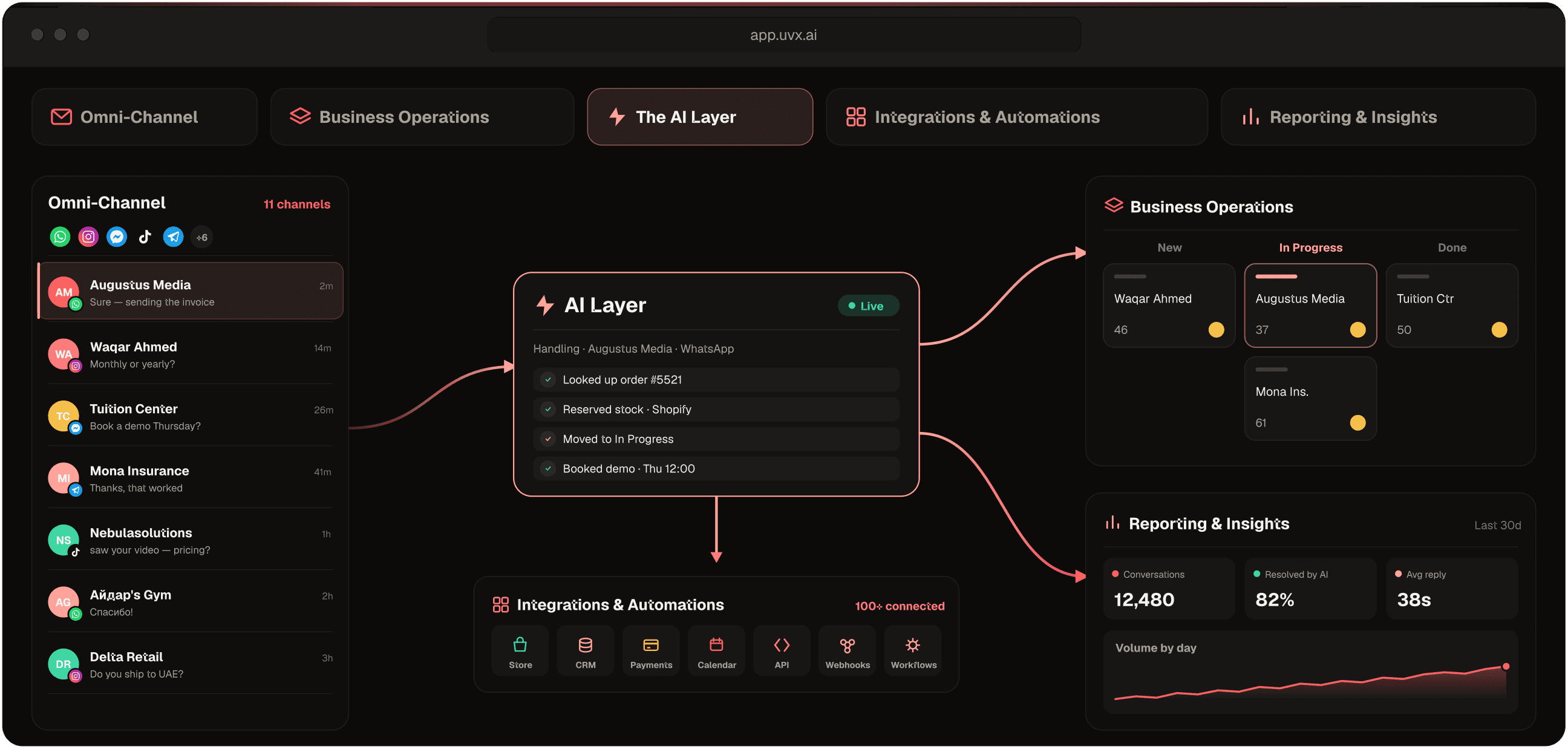Click the WhatsApp channel icon
This screenshot has width=1568, height=749.
(60, 237)
